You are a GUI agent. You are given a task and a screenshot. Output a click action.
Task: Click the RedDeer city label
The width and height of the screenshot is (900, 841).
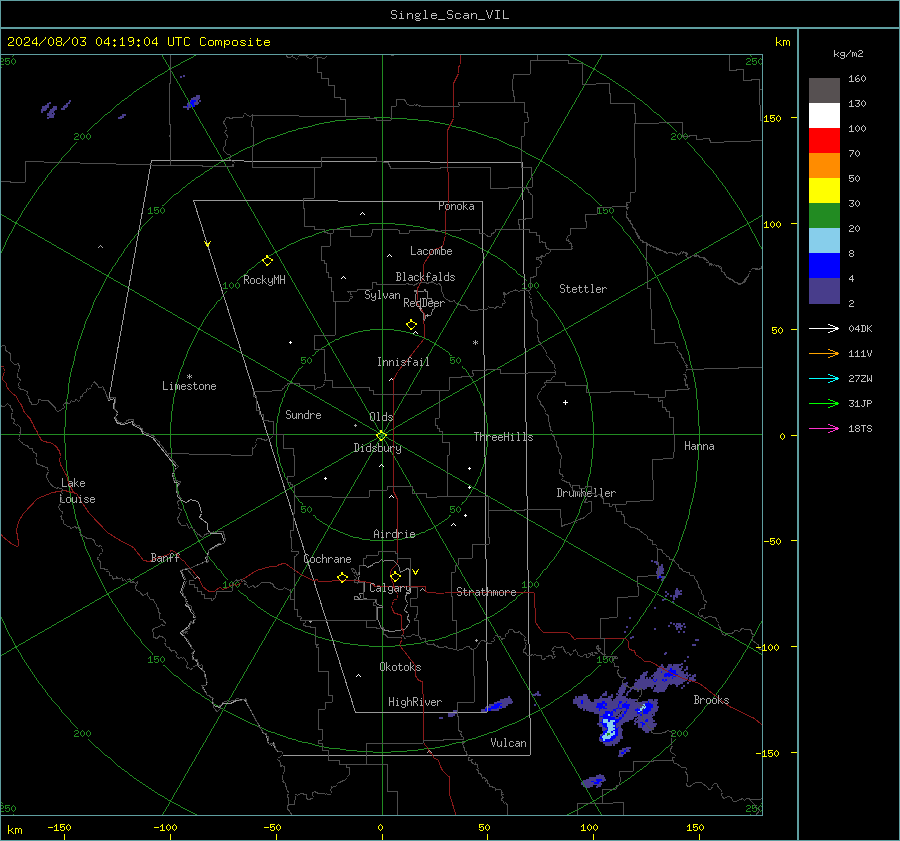point(424,303)
